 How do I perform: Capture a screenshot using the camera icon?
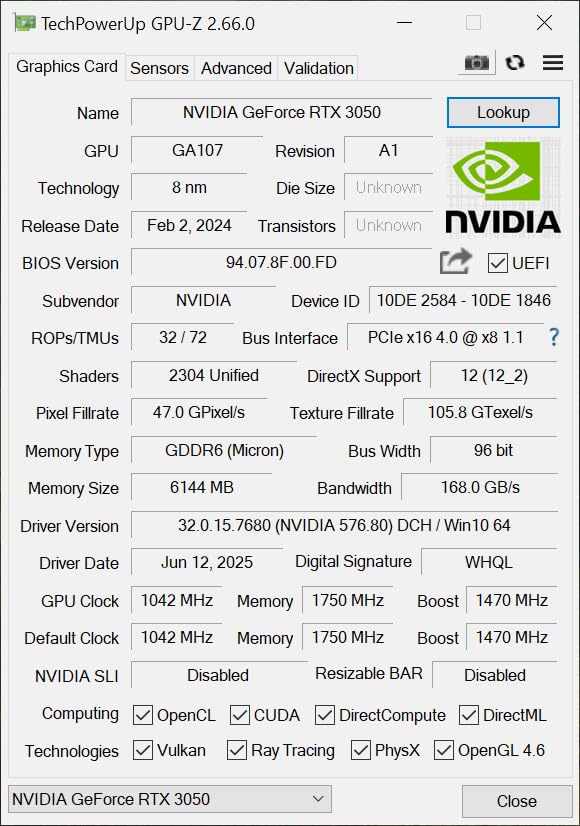[476, 61]
